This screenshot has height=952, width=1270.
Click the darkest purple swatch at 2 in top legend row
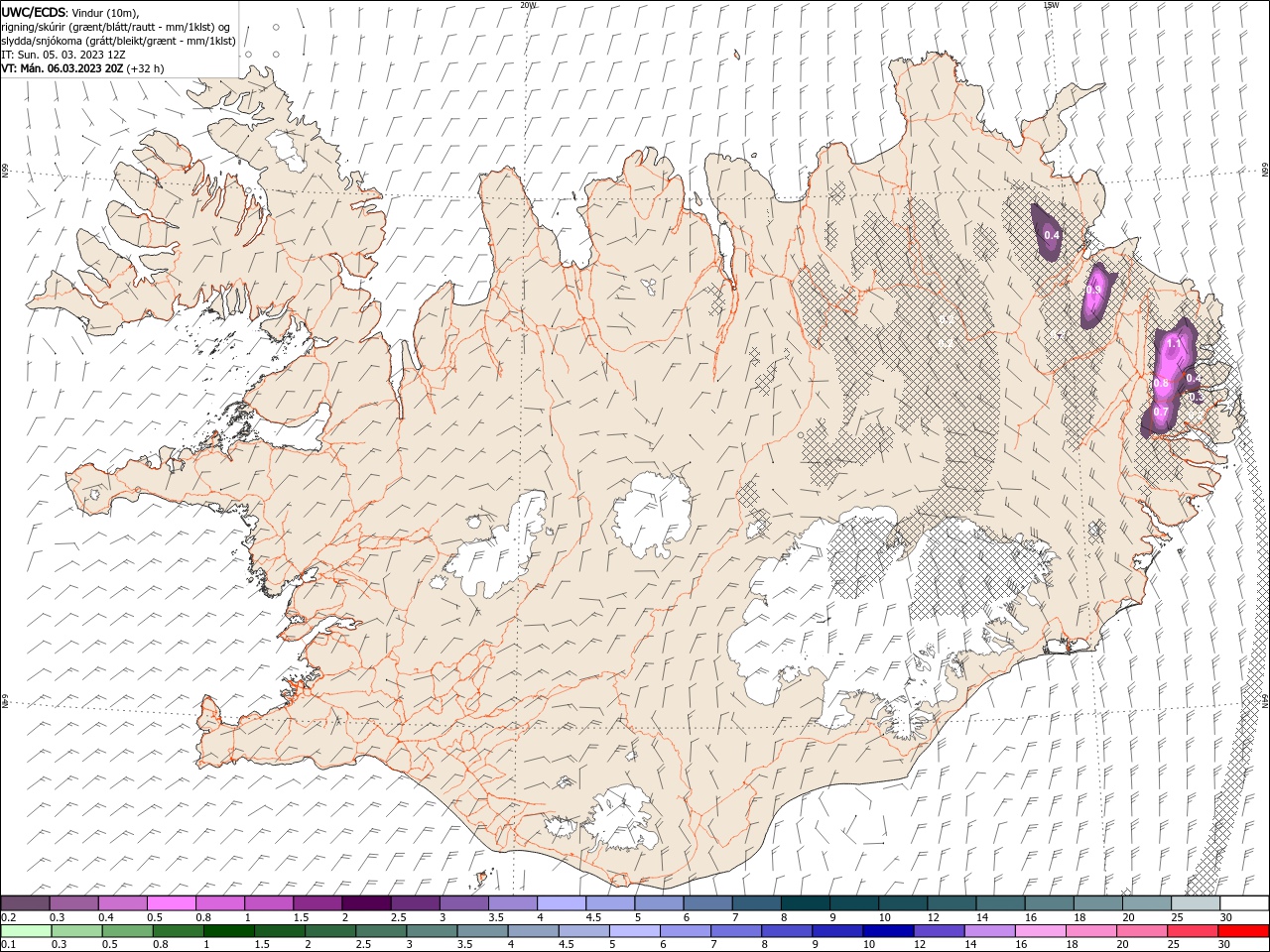tap(366, 903)
